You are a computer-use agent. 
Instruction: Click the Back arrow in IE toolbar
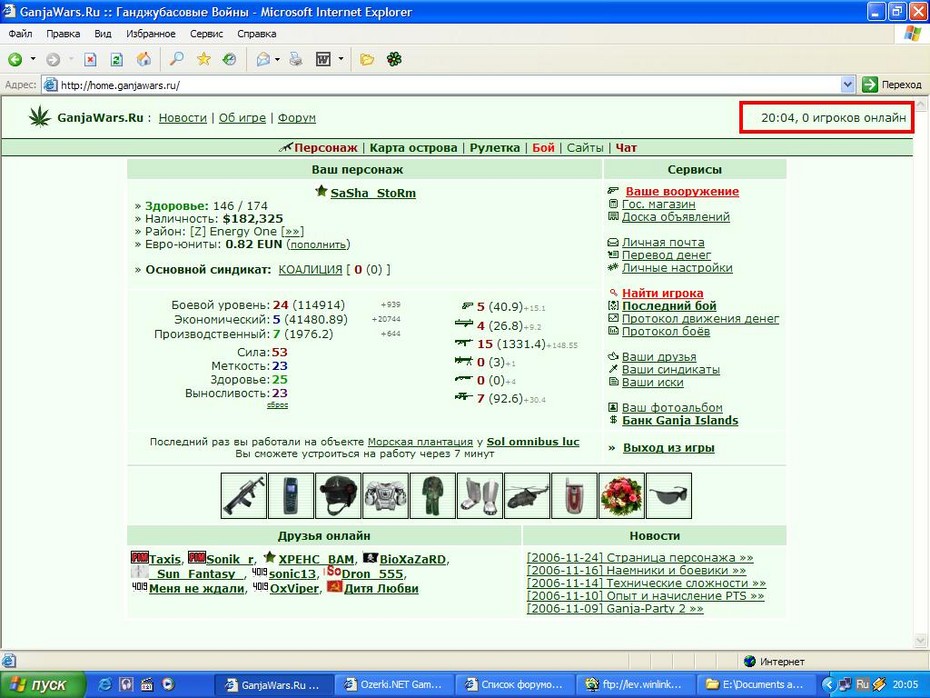(15, 59)
